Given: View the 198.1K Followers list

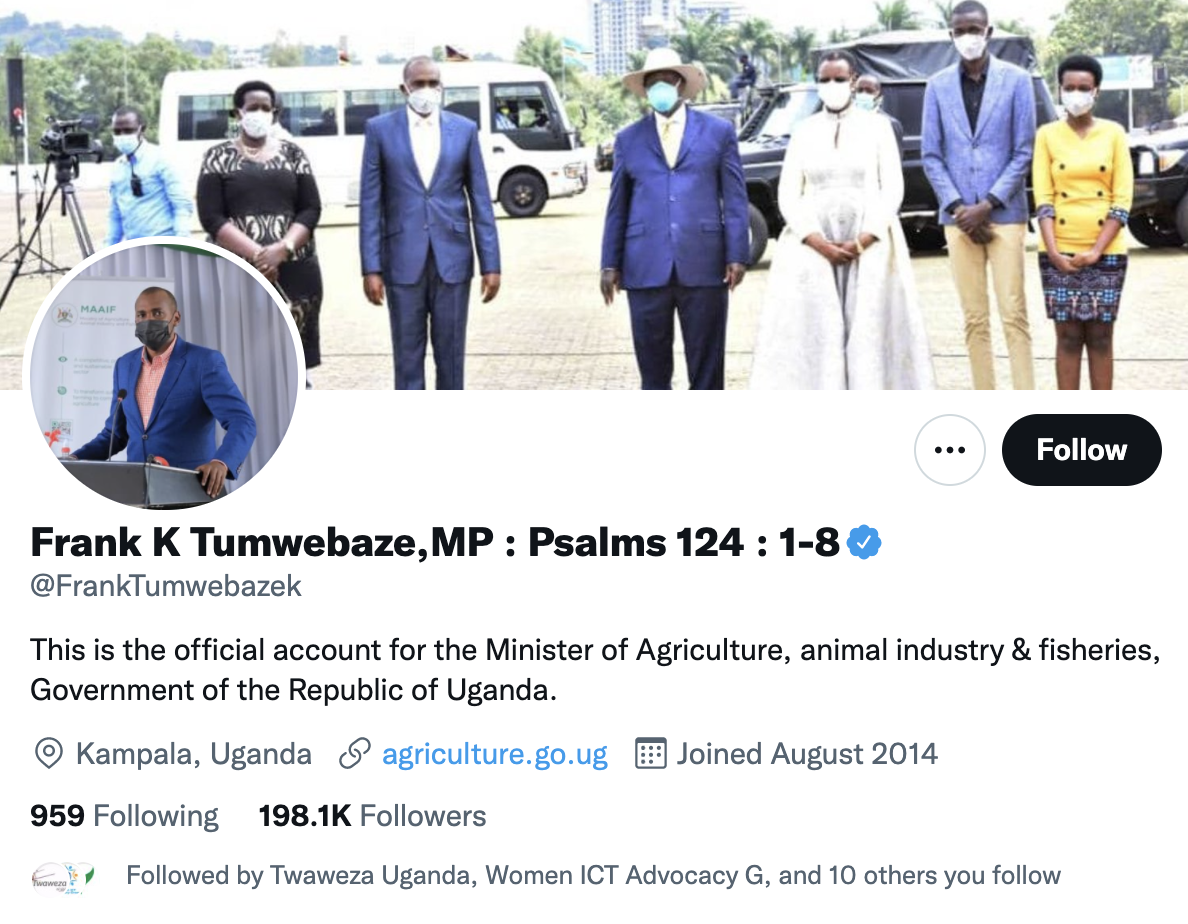Looking at the screenshot, I should point(372,816).
